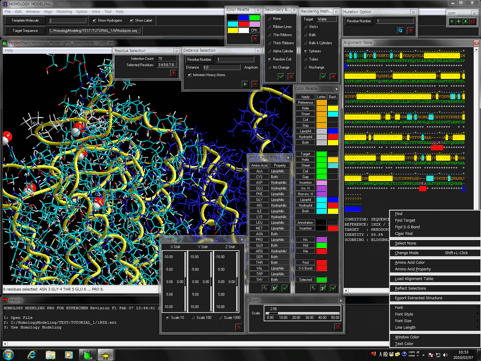Cancel Secondary Structure panel with red X

(x=291, y=77)
